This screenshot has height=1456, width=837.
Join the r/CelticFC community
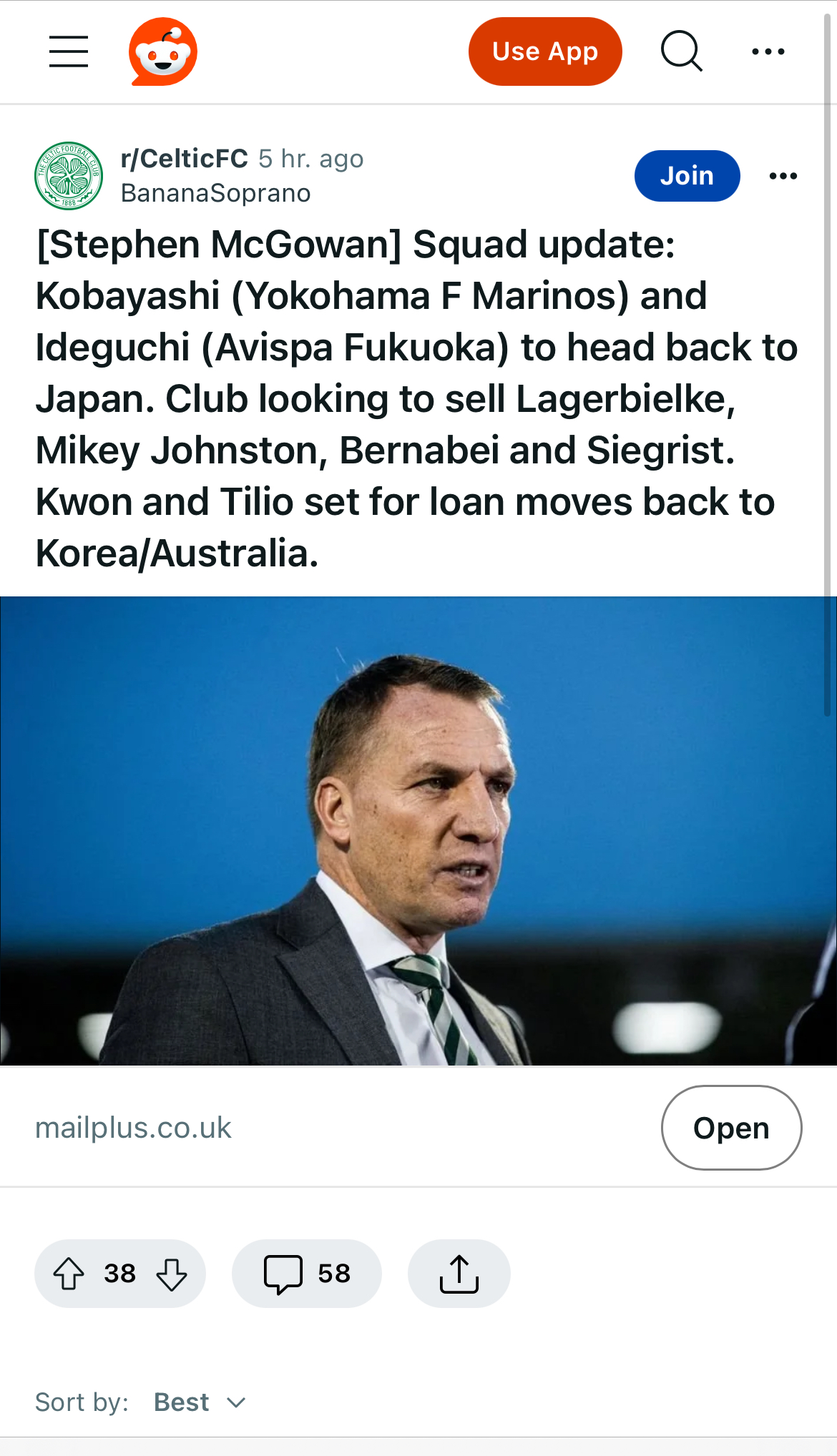pos(687,176)
